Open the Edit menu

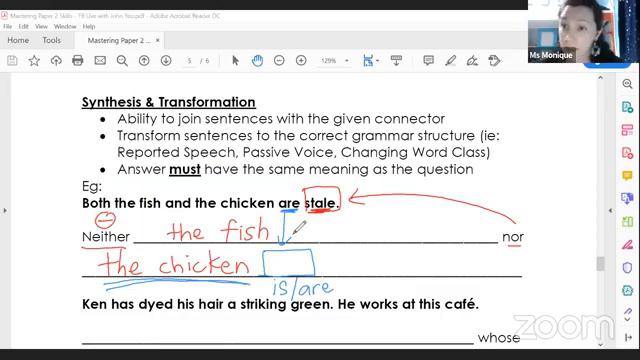tap(24, 27)
